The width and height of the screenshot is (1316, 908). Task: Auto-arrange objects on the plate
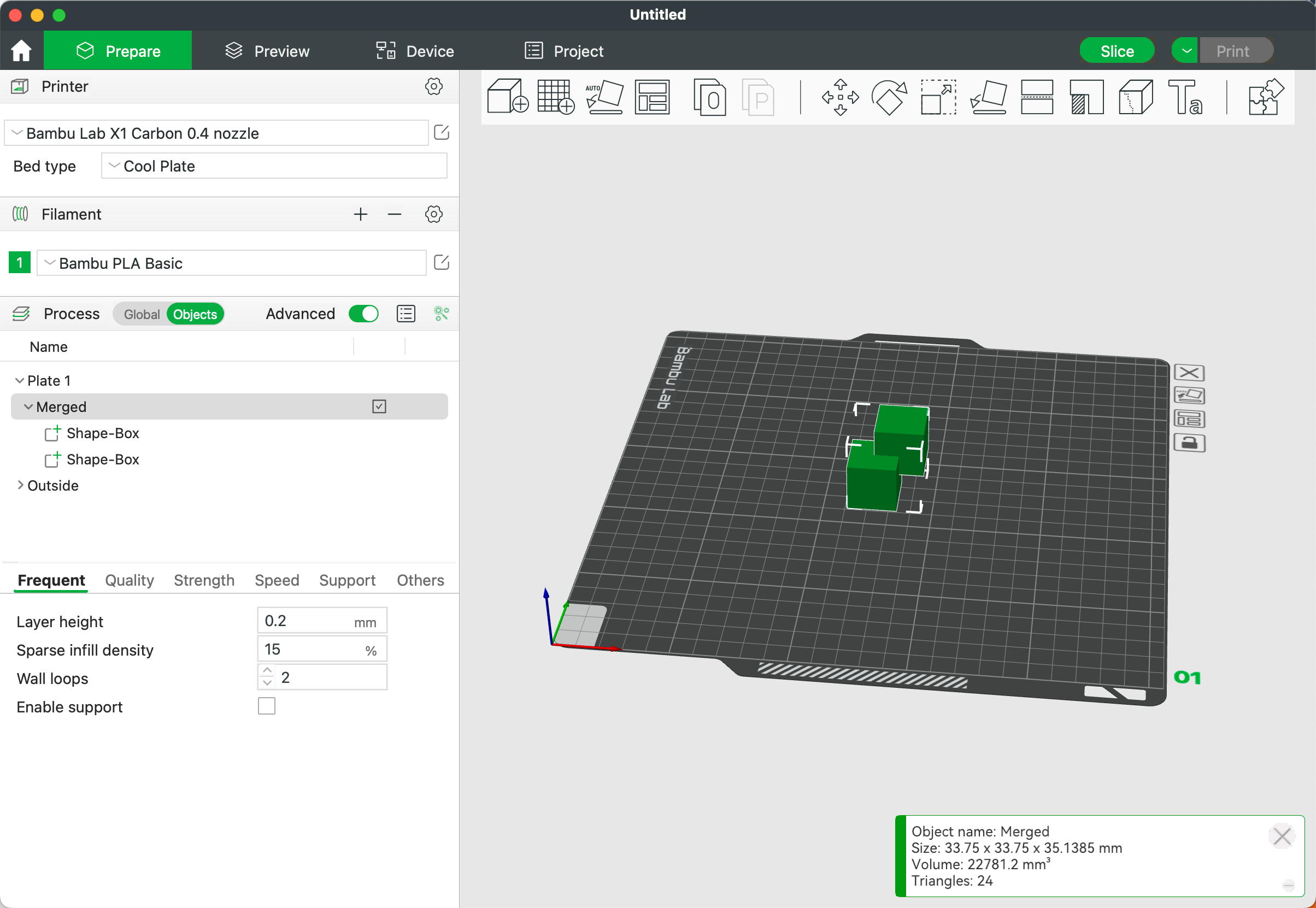pyautogui.click(x=652, y=97)
